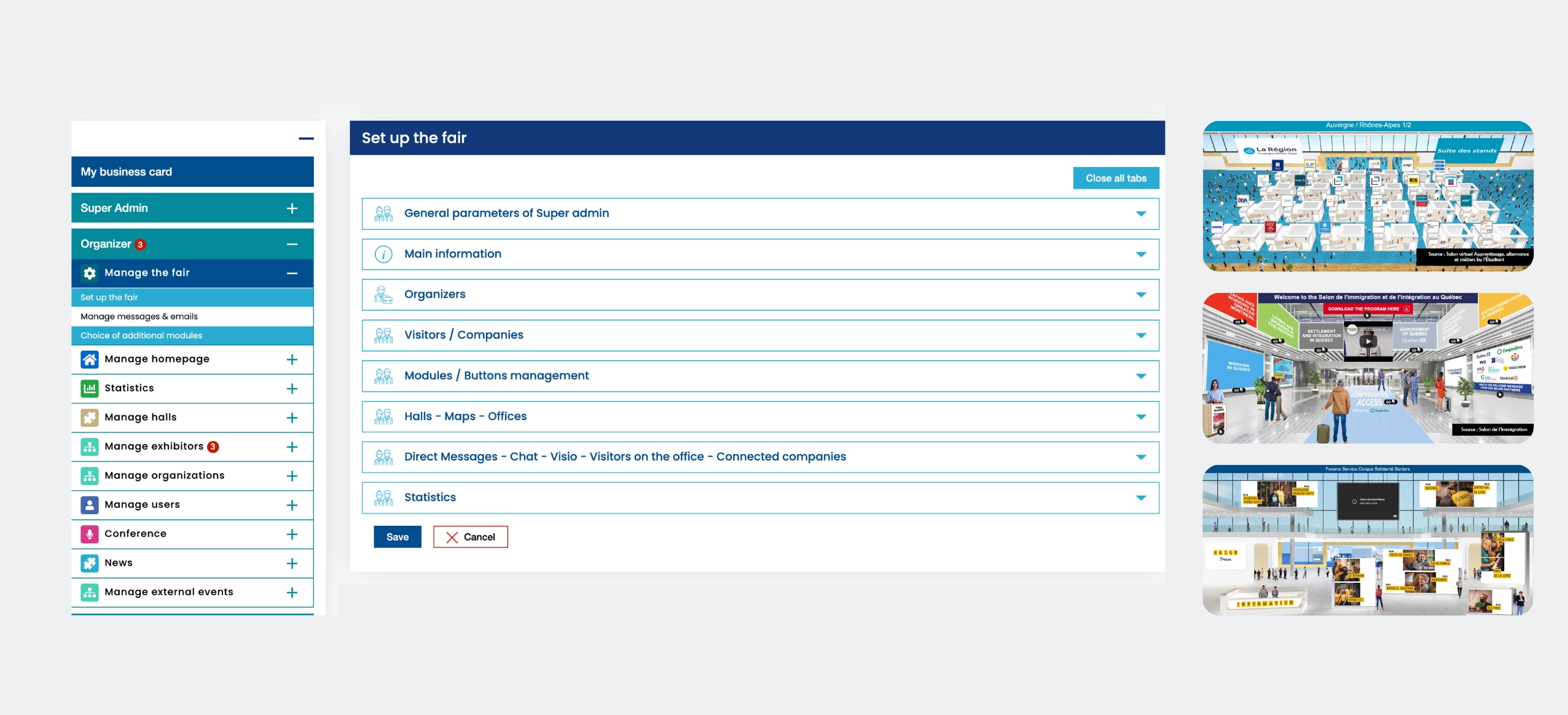Select Choice of additional modules item
The width and height of the screenshot is (1568, 715).
(141, 335)
